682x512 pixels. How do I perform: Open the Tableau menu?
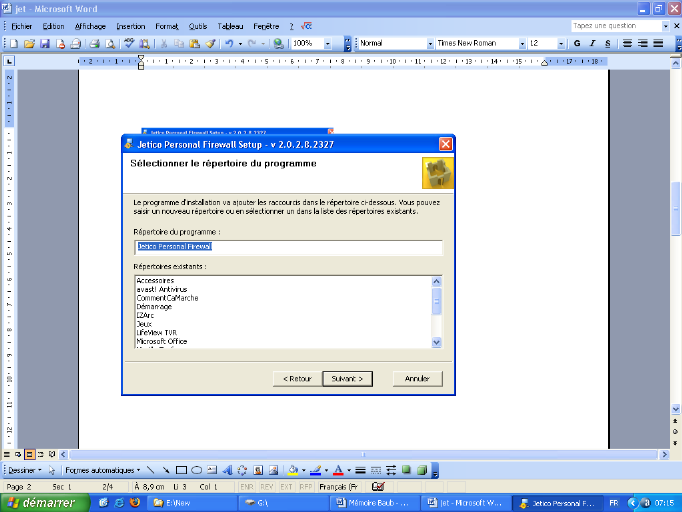(x=230, y=27)
